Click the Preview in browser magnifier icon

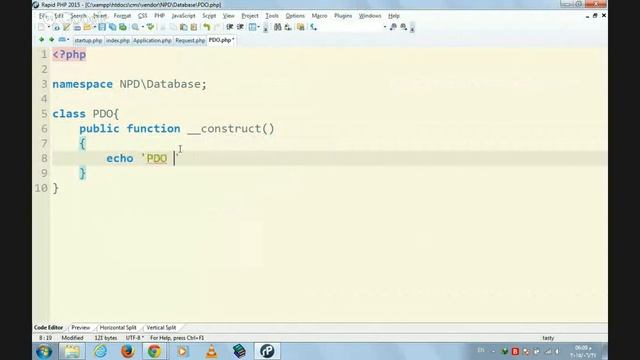[135, 27]
